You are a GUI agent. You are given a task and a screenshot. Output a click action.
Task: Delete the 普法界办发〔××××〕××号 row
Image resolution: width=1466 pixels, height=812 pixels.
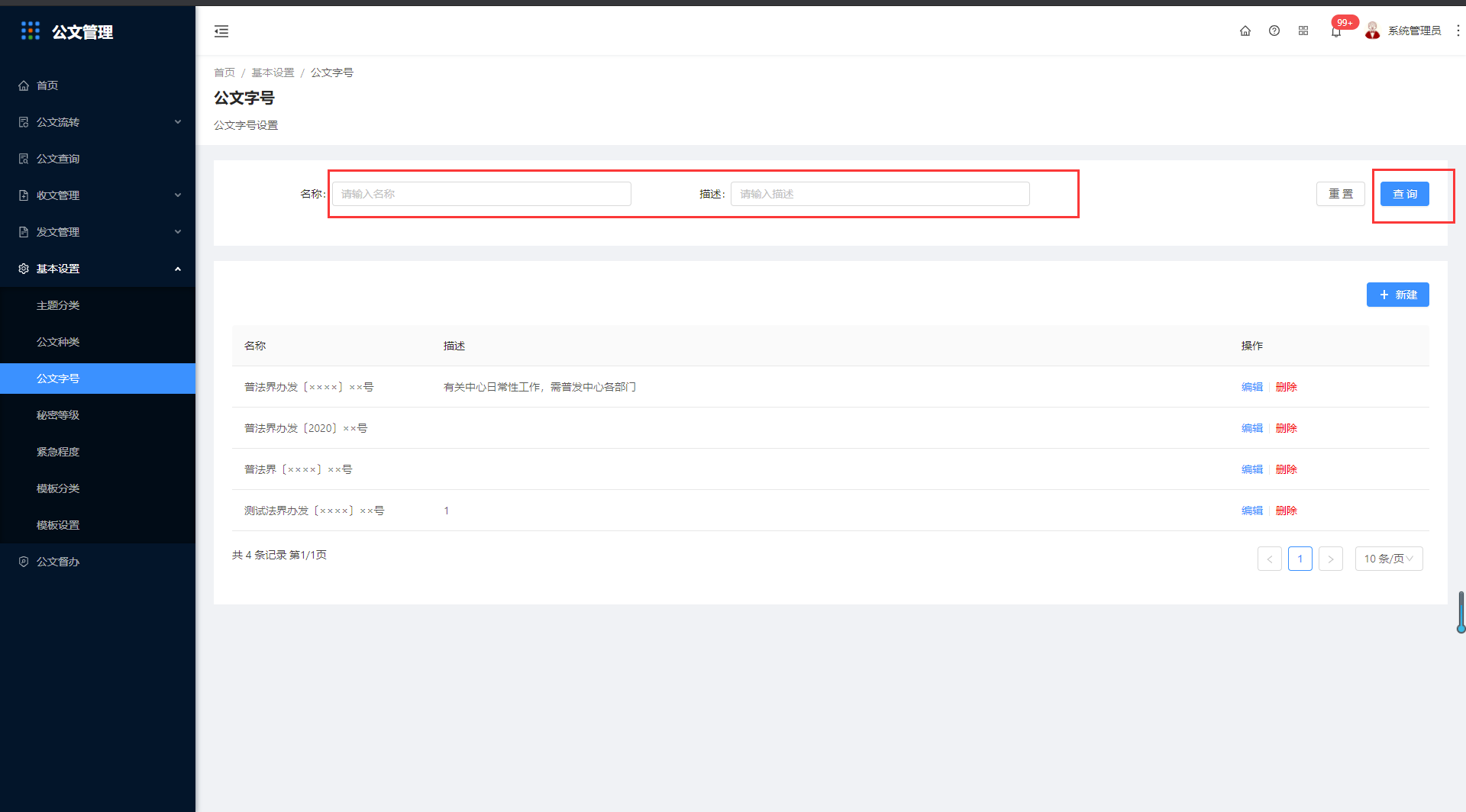coord(1287,387)
